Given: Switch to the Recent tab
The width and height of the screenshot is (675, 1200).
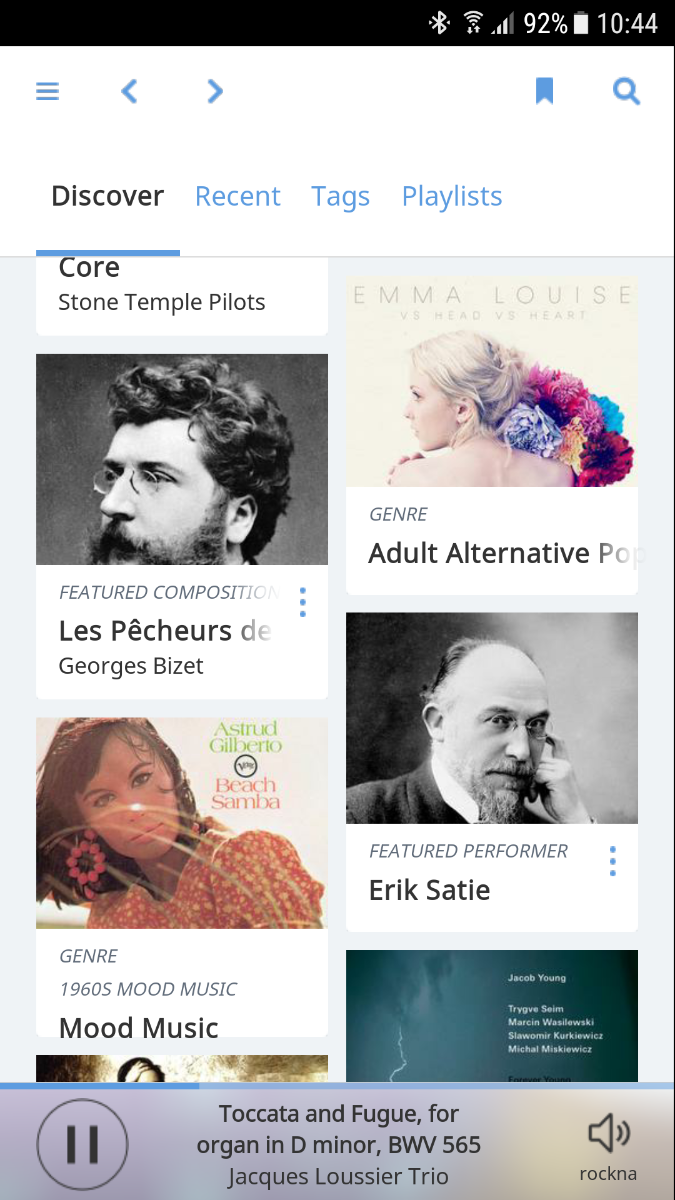Looking at the screenshot, I should pos(237,196).
